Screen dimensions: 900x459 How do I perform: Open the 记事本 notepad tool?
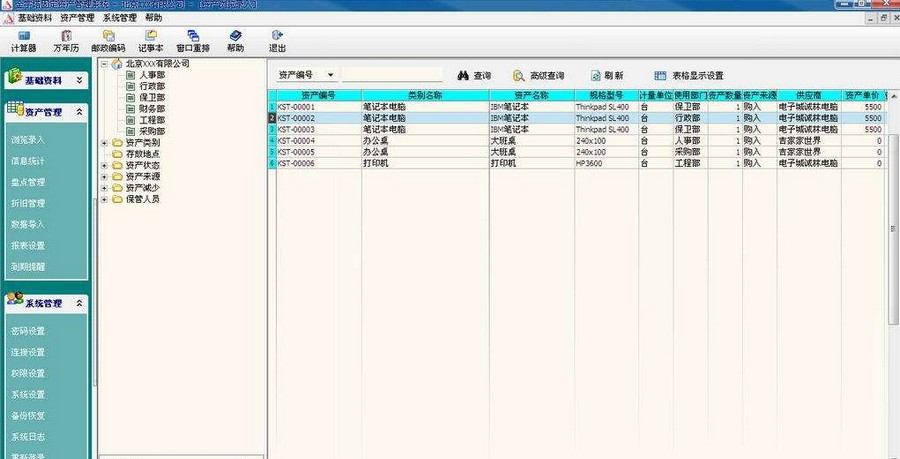point(150,41)
